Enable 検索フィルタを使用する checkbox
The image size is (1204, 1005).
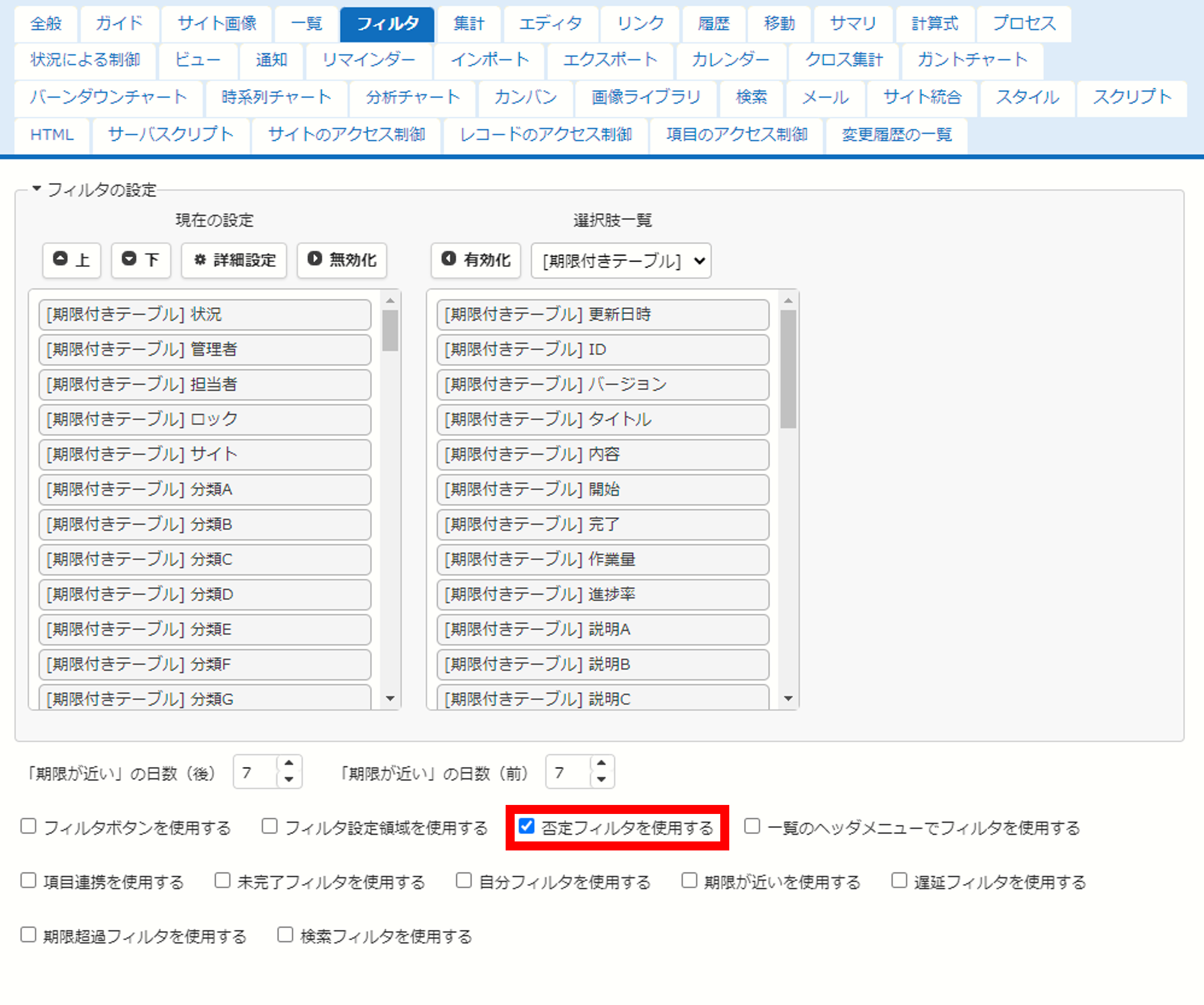coord(285,935)
